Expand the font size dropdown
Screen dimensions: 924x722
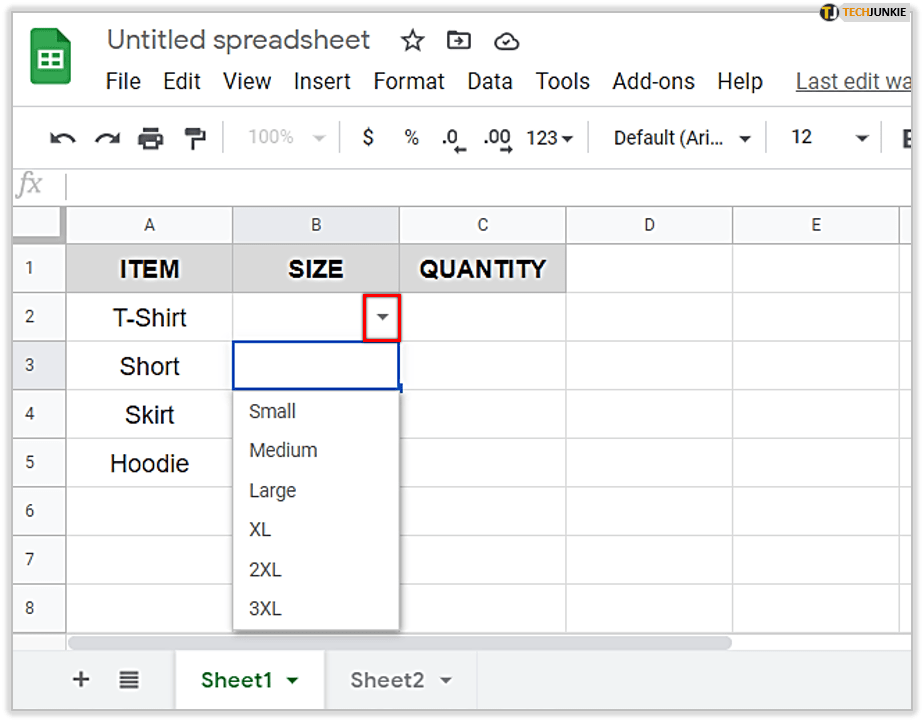coord(862,138)
